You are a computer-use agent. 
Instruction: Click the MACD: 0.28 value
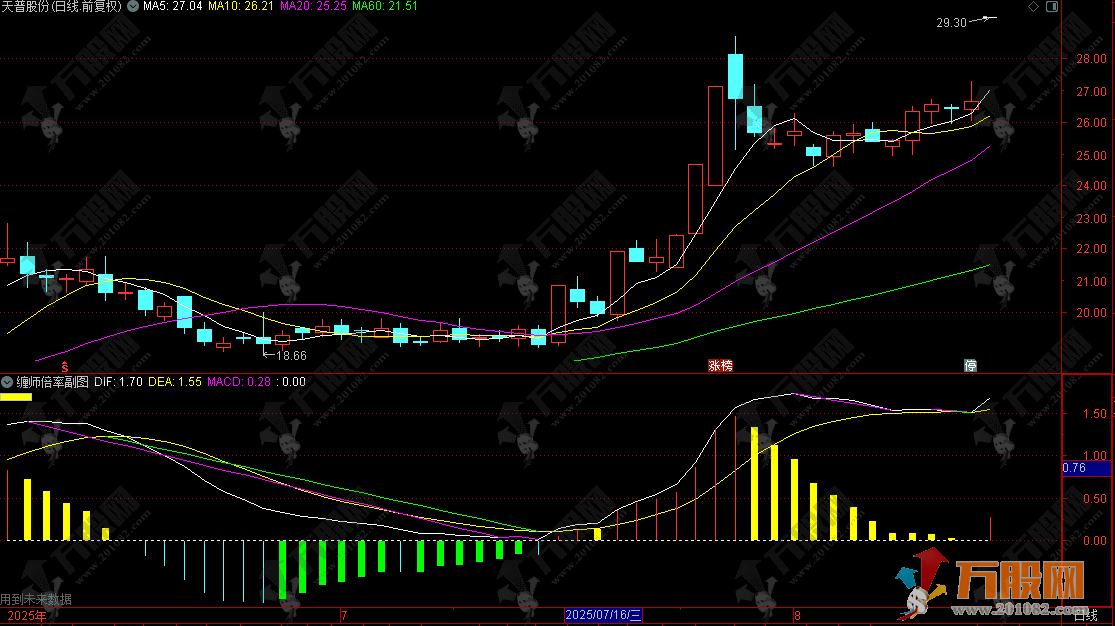click(239, 382)
